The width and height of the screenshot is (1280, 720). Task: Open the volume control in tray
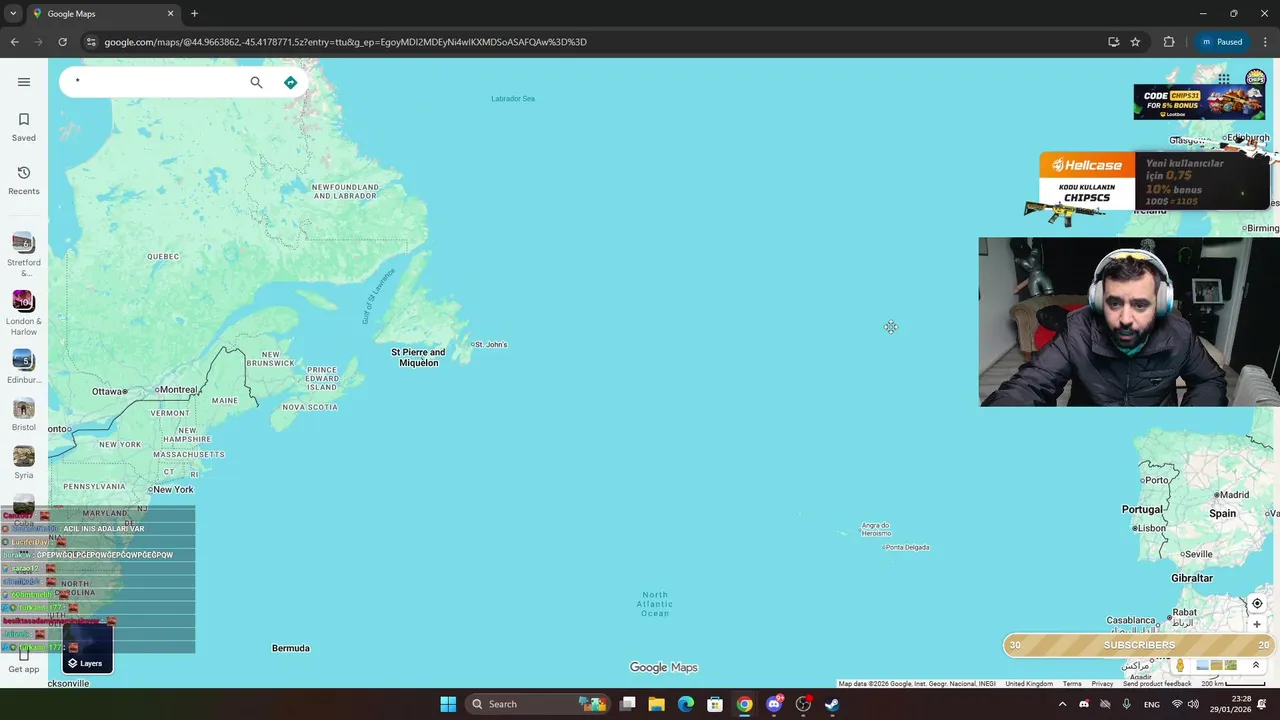click(1195, 704)
